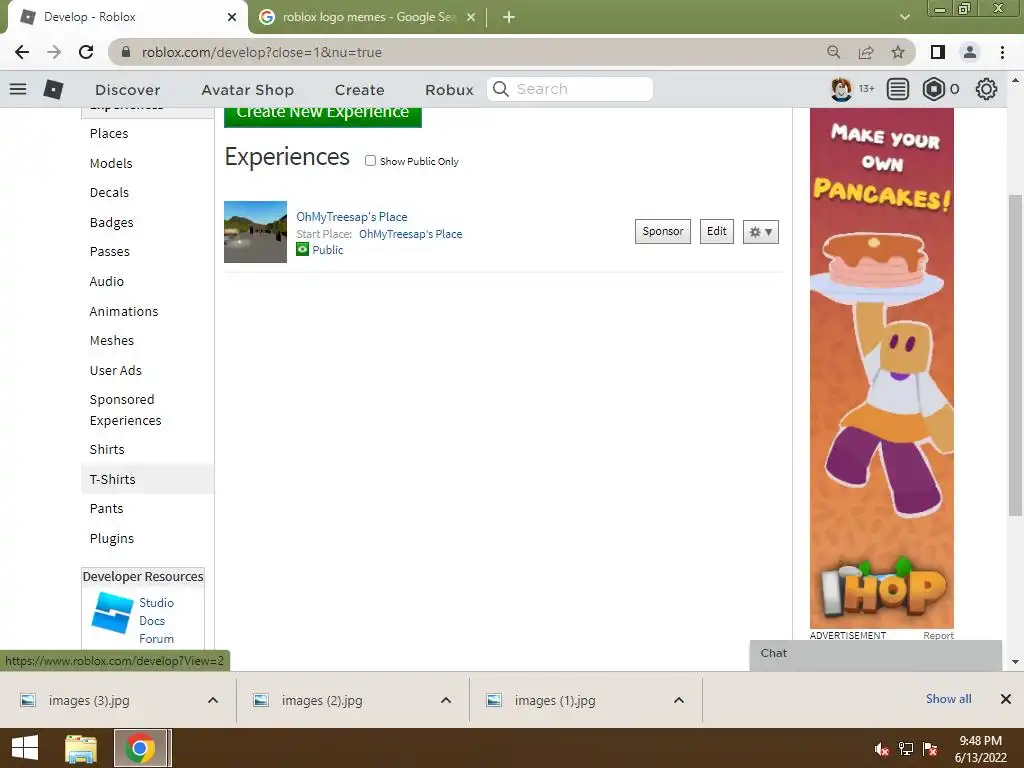The width and height of the screenshot is (1024, 768).
Task: Click the Roblox logo home icon
Action: pyautogui.click(x=54, y=89)
